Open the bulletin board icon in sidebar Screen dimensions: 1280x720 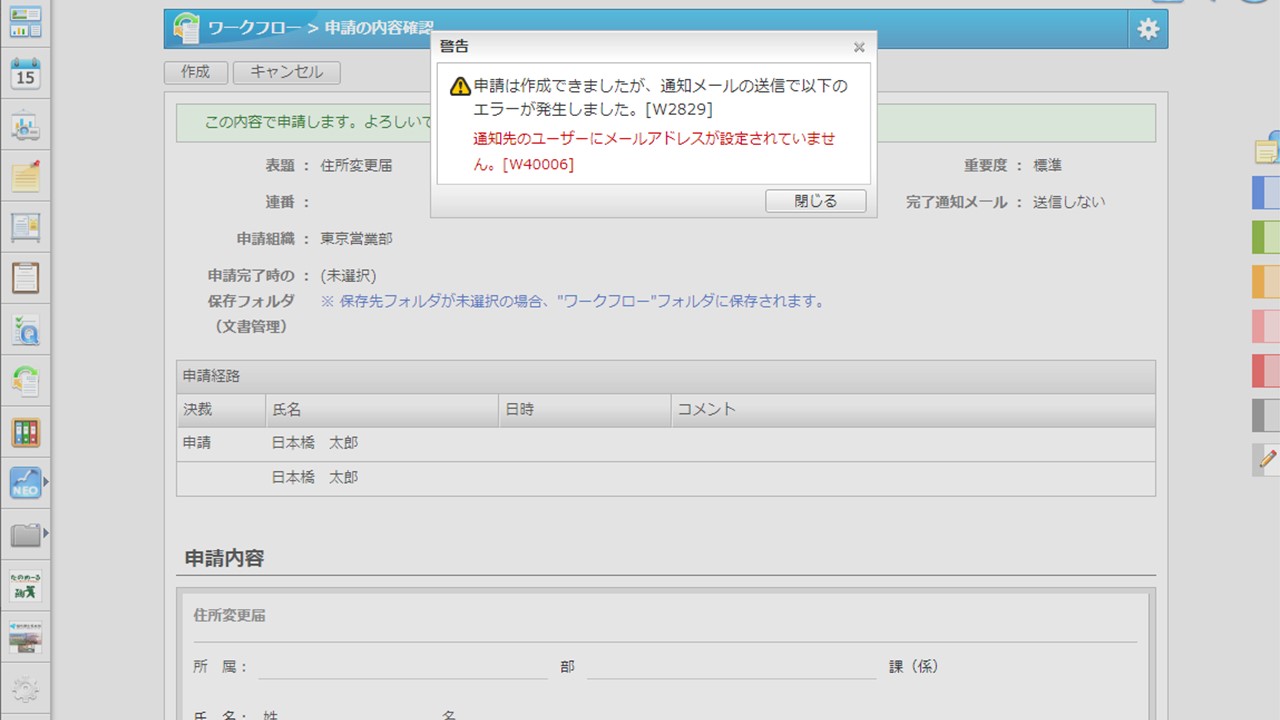[x=25, y=227]
